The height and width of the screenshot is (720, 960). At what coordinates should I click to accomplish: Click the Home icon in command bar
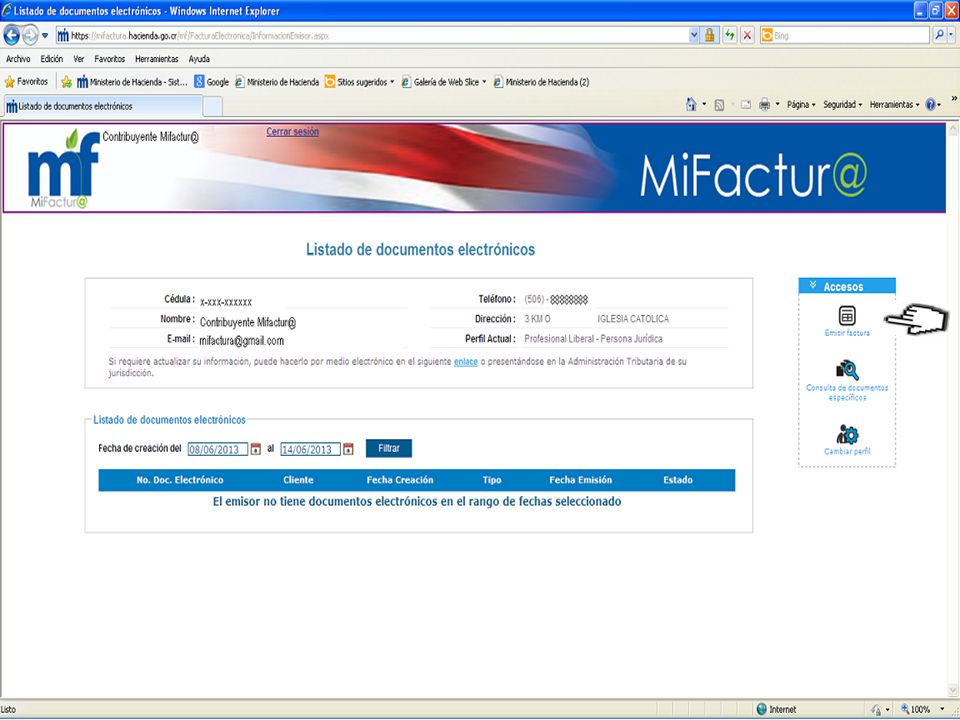click(x=691, y=105)
